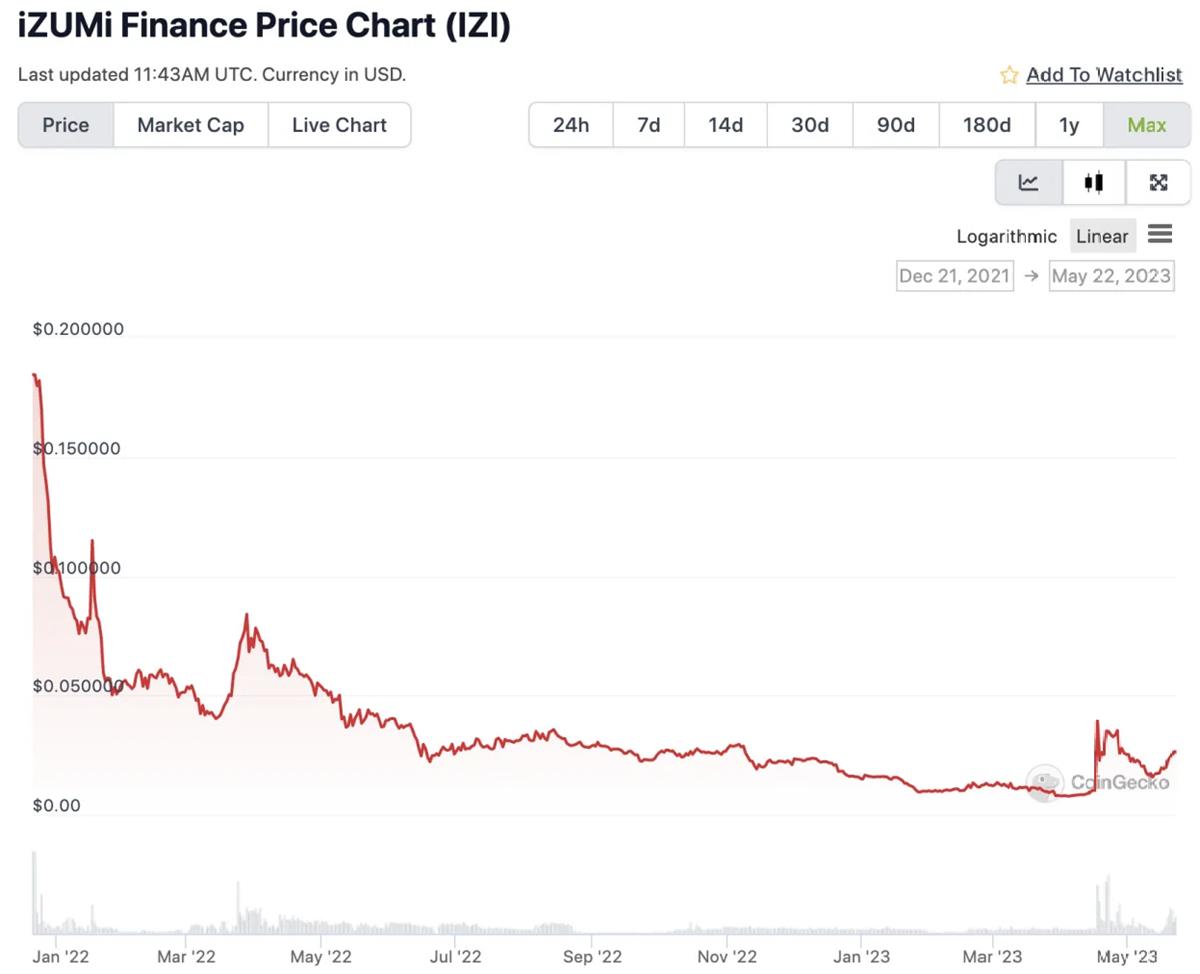Click the price line peak near $0.18

tap(35, 376)
